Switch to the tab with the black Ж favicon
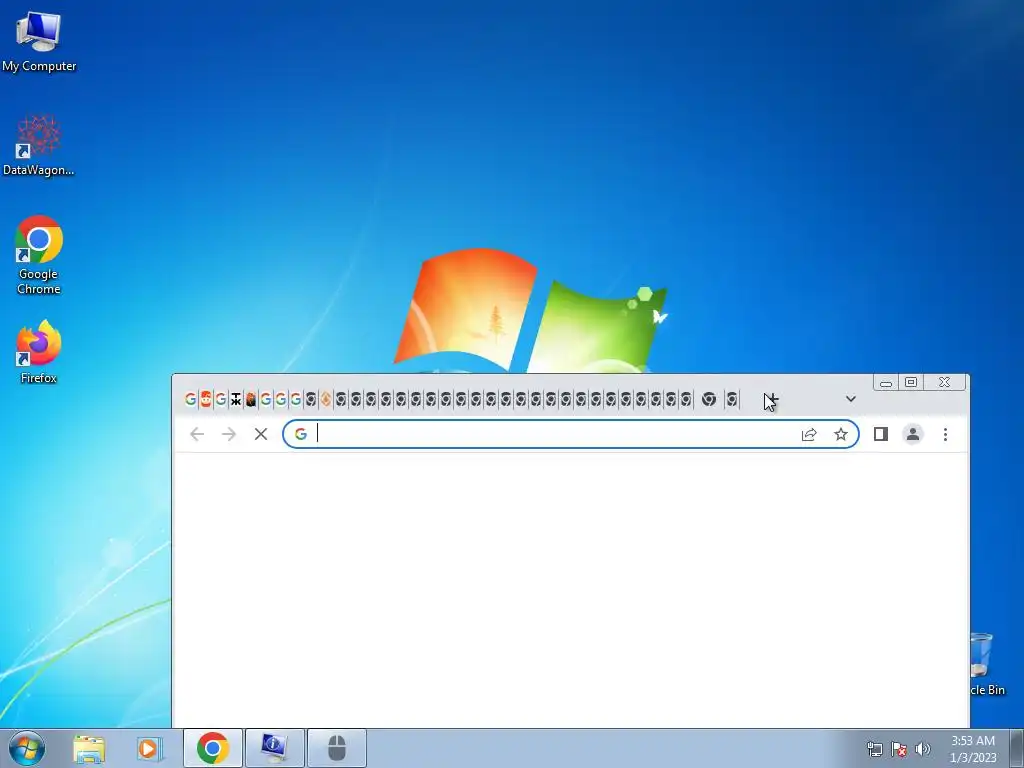This screenshot has height=768, width=1024. coord(236,399)
